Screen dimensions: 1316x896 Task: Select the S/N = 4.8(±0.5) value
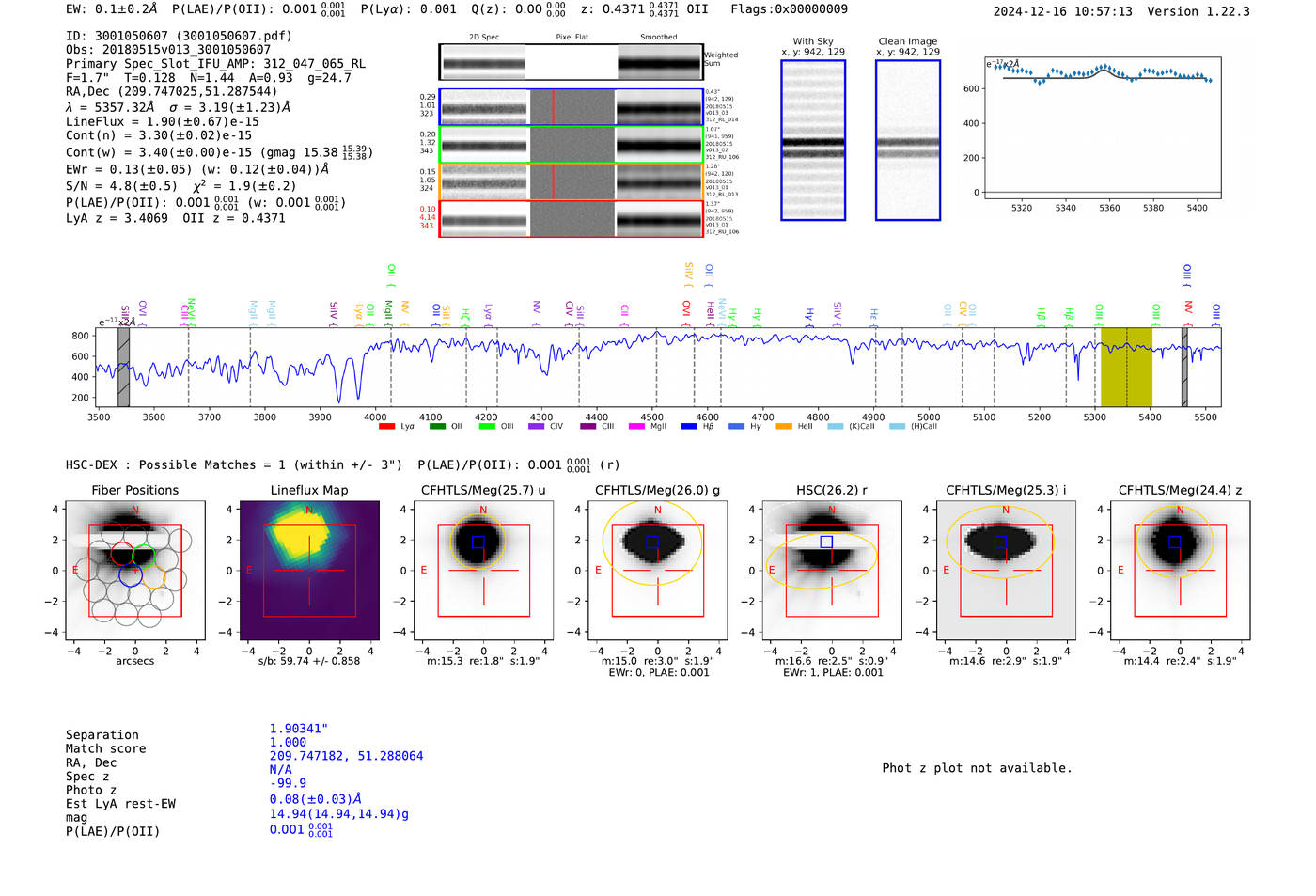121,186
